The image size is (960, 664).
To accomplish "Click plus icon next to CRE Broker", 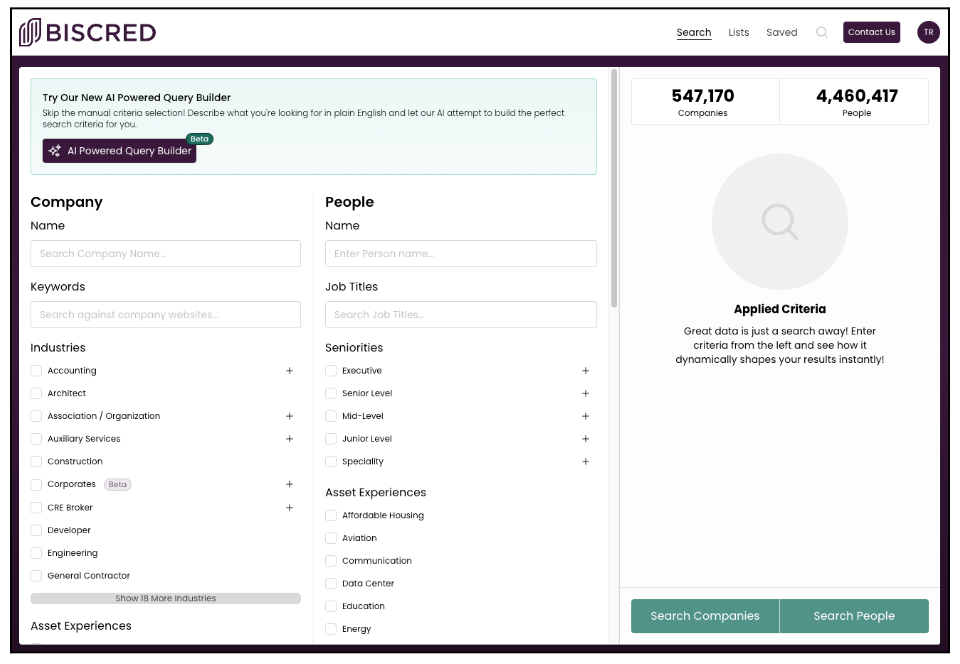I will click(x=290, y=507).
